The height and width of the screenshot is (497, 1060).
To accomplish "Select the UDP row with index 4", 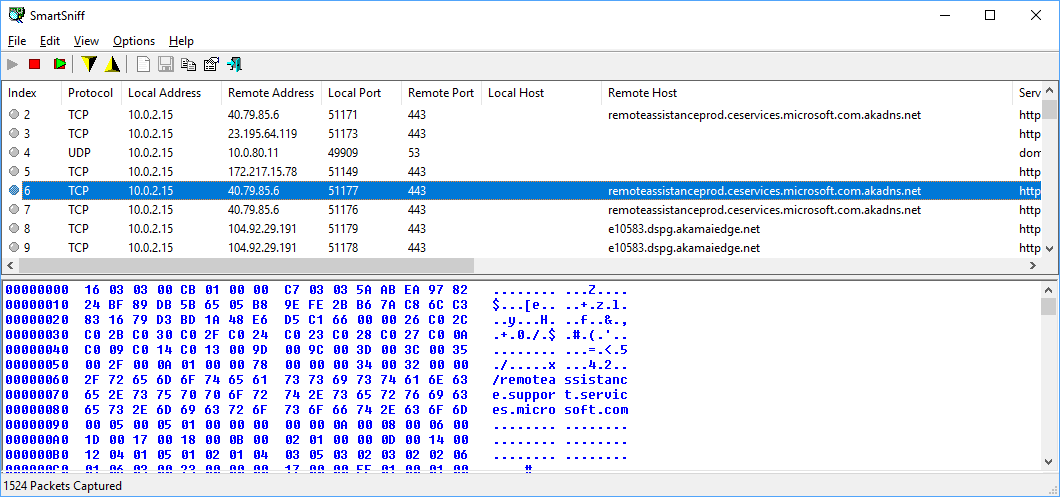I will pos(300,152).
